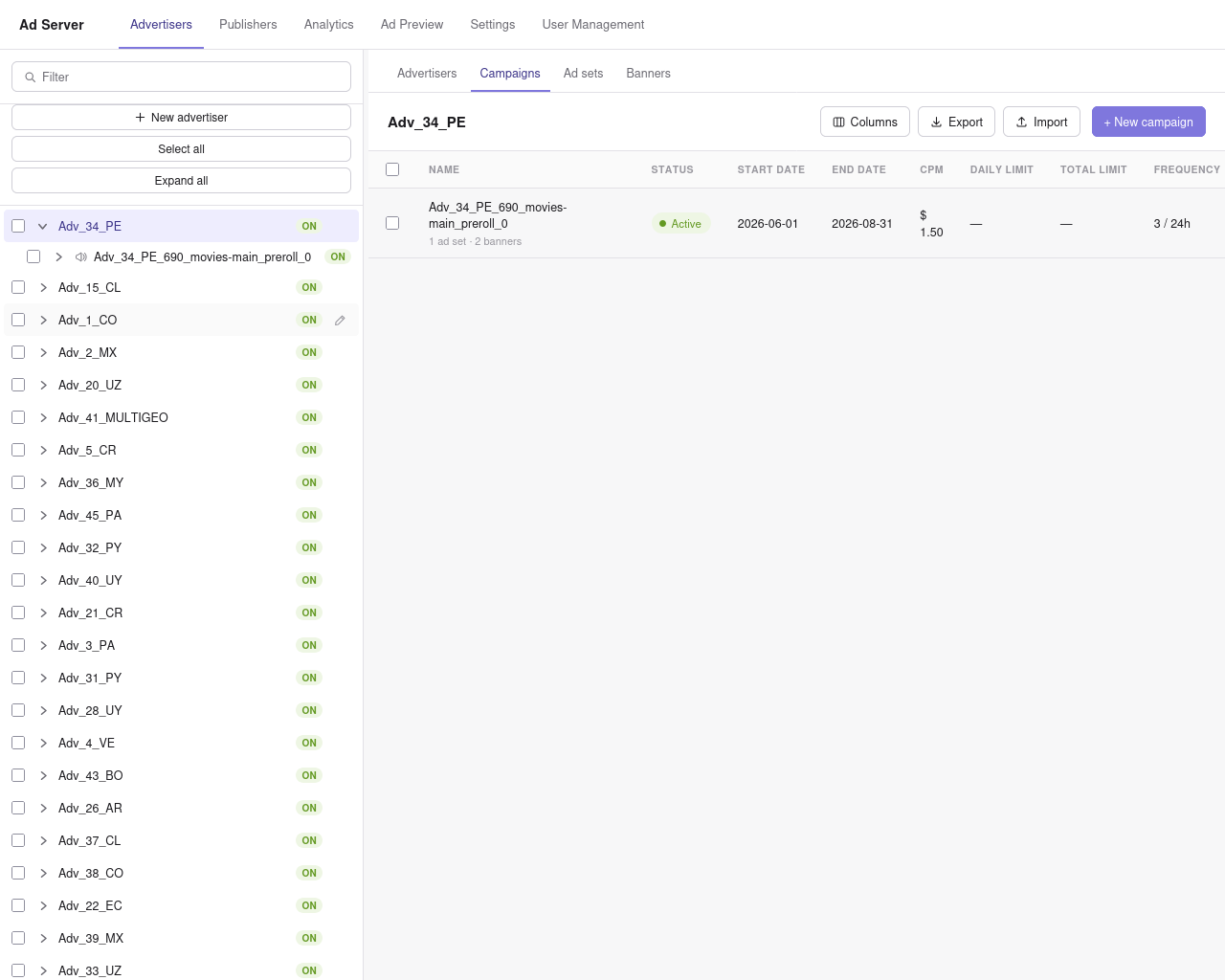Check the campaign row checkbox in the table
This screenshot has width=1225, height=980.
392,223
